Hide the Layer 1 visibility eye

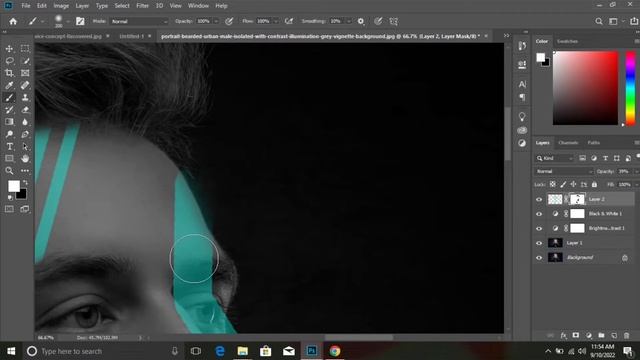539,243
